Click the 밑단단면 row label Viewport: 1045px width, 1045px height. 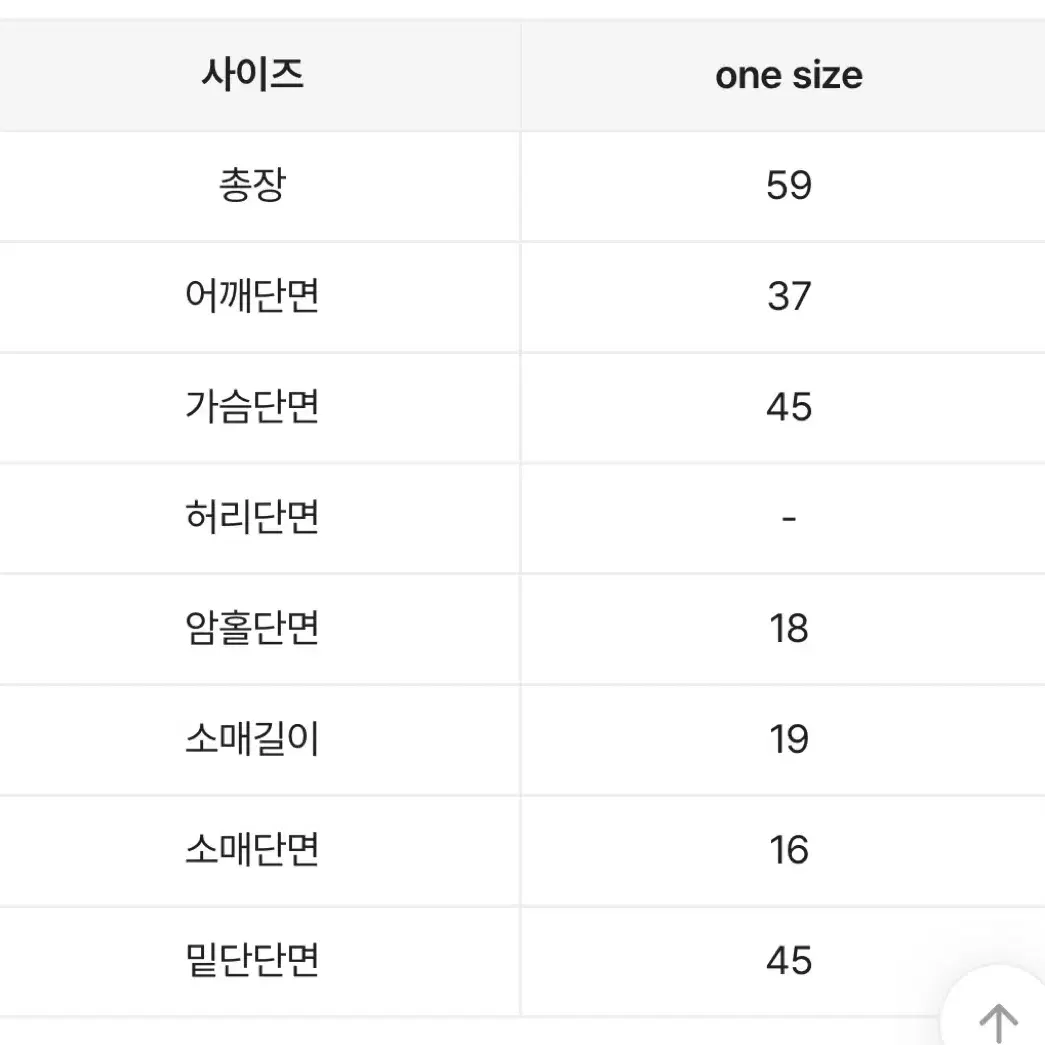coord(253,960)
